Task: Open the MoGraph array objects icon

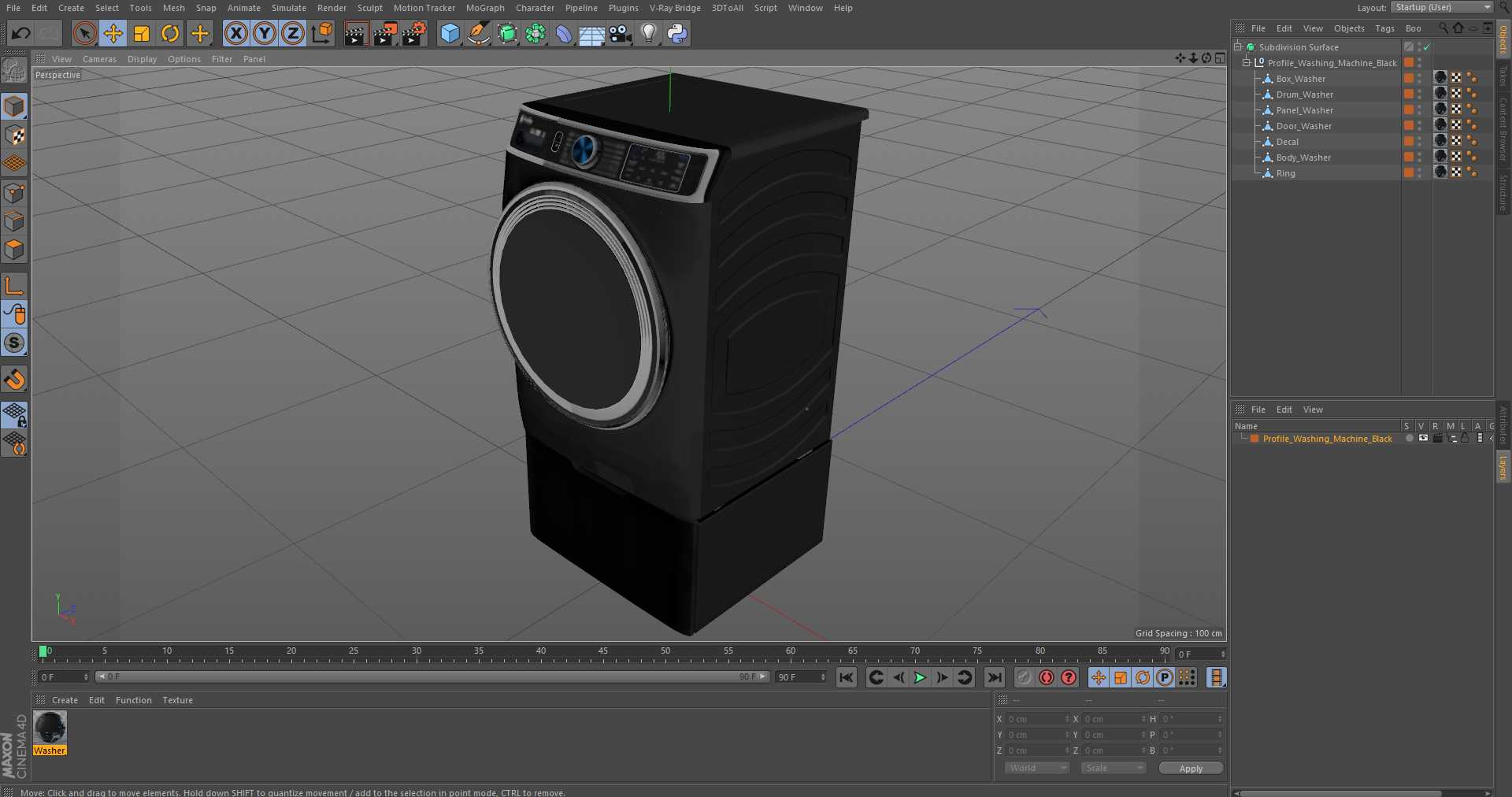Action: pos(535,33)
